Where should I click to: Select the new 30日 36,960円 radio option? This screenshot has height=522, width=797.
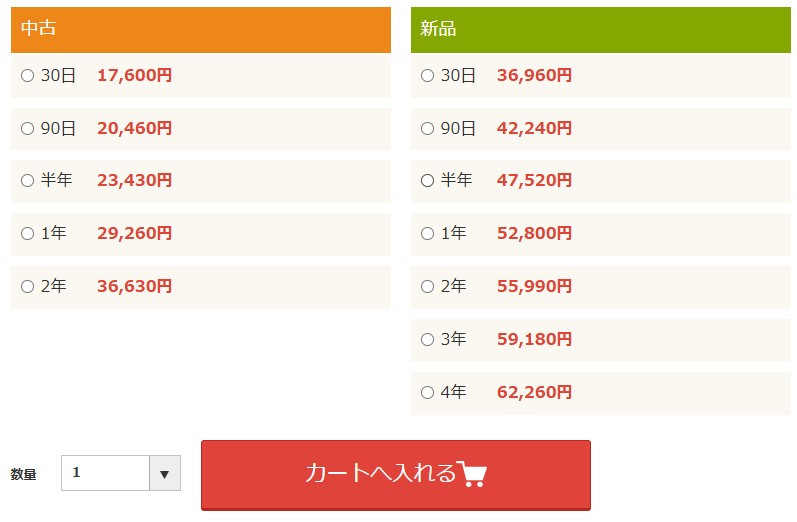(427, 76)
